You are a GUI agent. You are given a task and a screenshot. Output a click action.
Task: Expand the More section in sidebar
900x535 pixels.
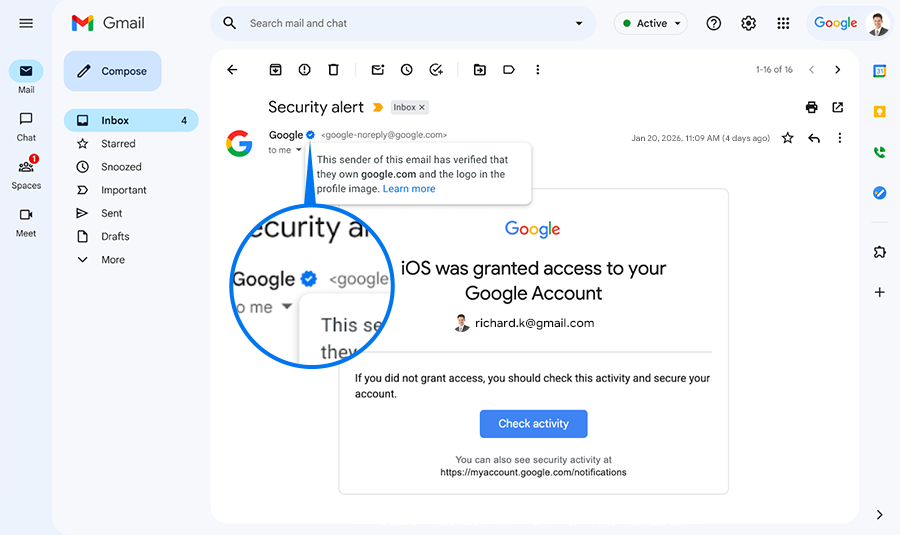tap(113, 260)
